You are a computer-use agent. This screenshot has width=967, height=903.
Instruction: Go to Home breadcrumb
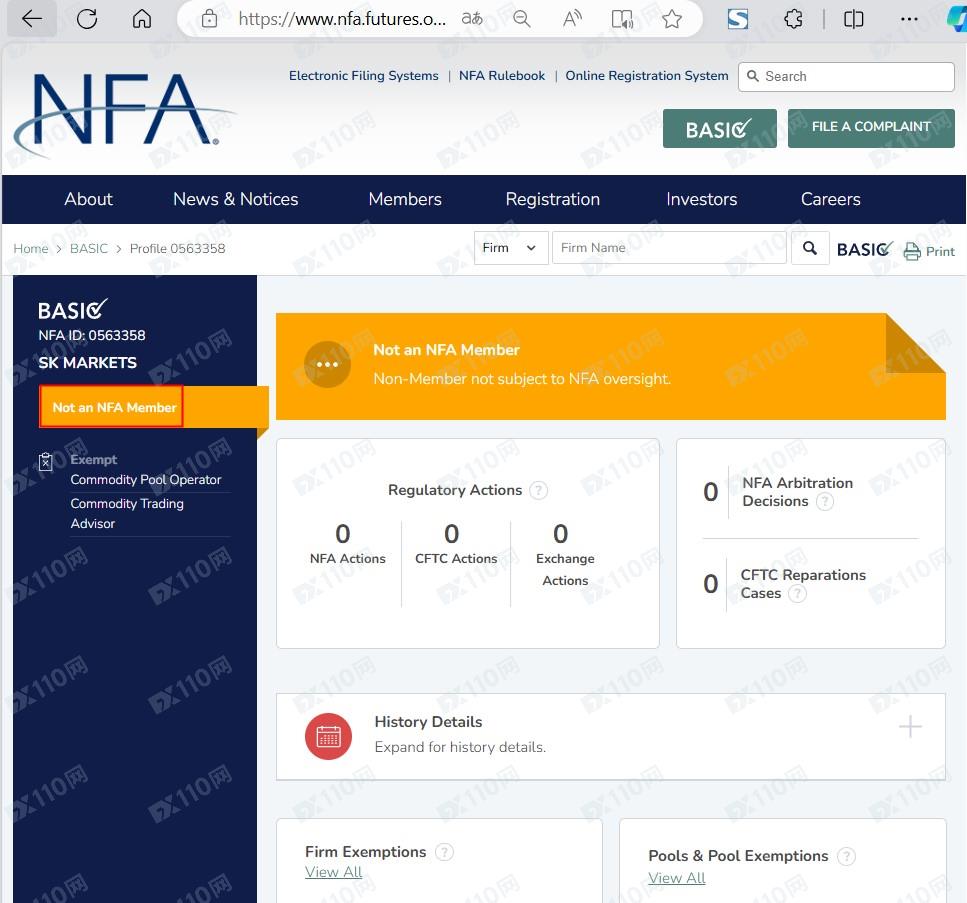(x=31, y=249)
